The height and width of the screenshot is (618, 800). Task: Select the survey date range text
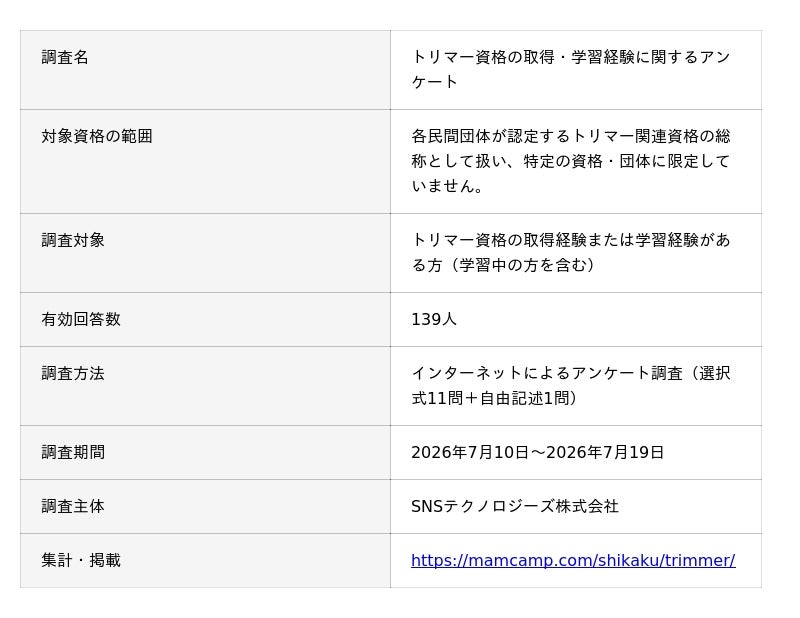(x=537, y=453)
